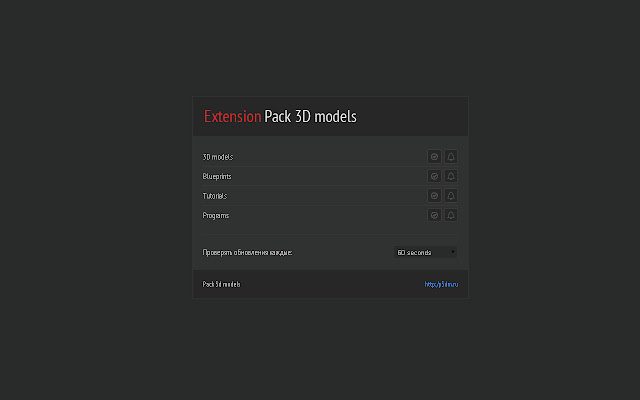Image resolution: width=640 pixels, height=400 pixels.
Task: Click the Pack 3d models footer text
Action: [221, 284]
